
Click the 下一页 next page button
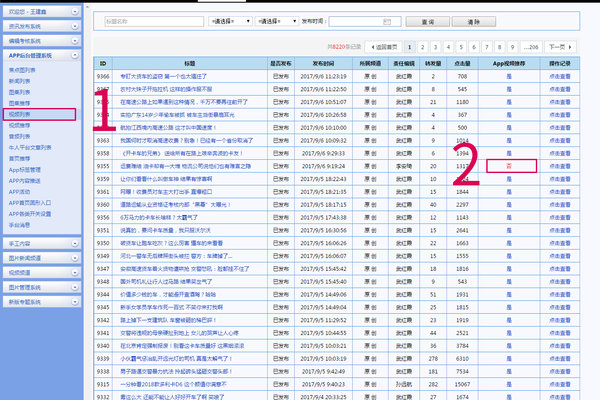coord(563,46)
